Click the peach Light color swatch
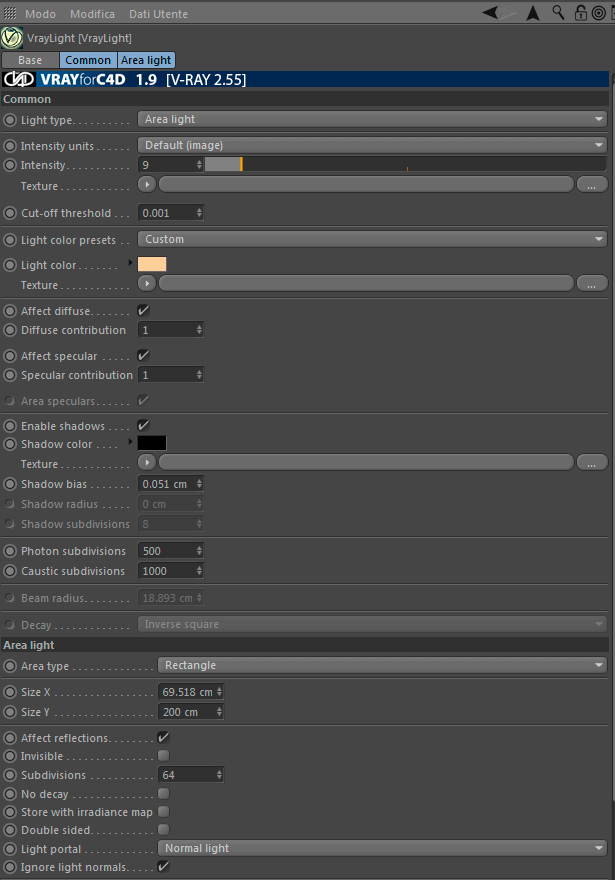The image size is (615, 880). coord(152,264)
